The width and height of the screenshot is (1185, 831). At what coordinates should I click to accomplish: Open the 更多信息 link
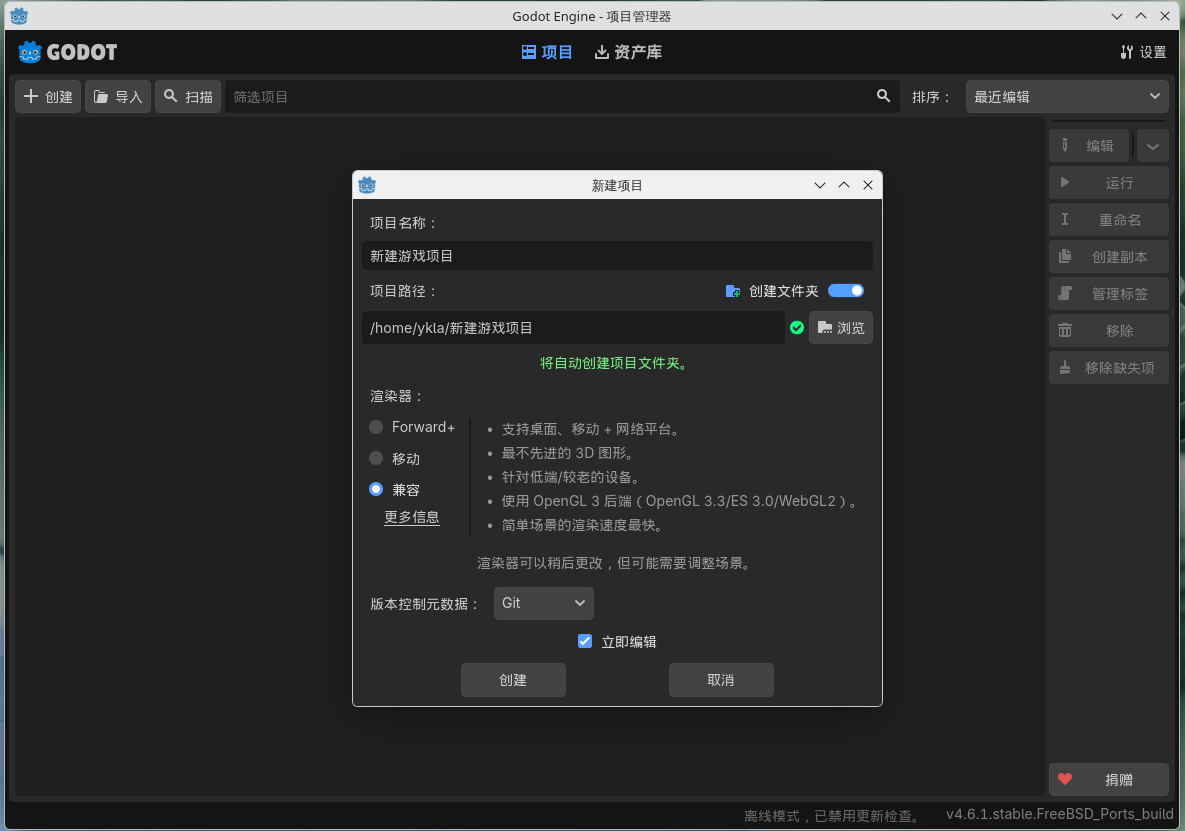click(x=412, y=517)
